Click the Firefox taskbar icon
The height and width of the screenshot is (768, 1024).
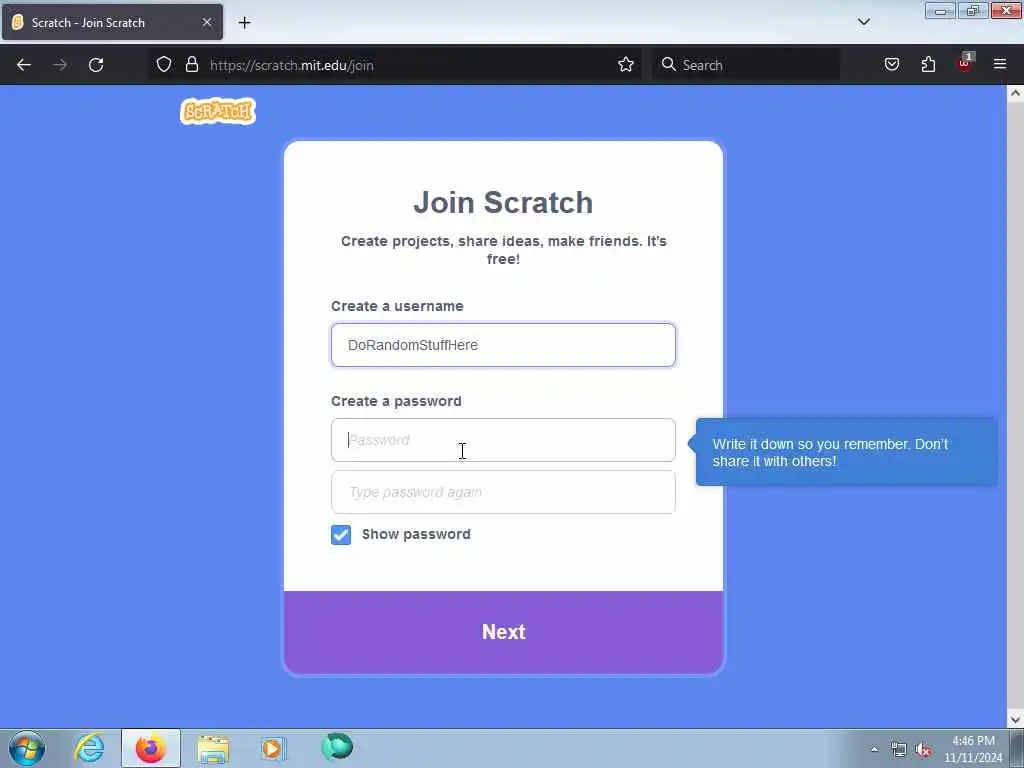151,748
